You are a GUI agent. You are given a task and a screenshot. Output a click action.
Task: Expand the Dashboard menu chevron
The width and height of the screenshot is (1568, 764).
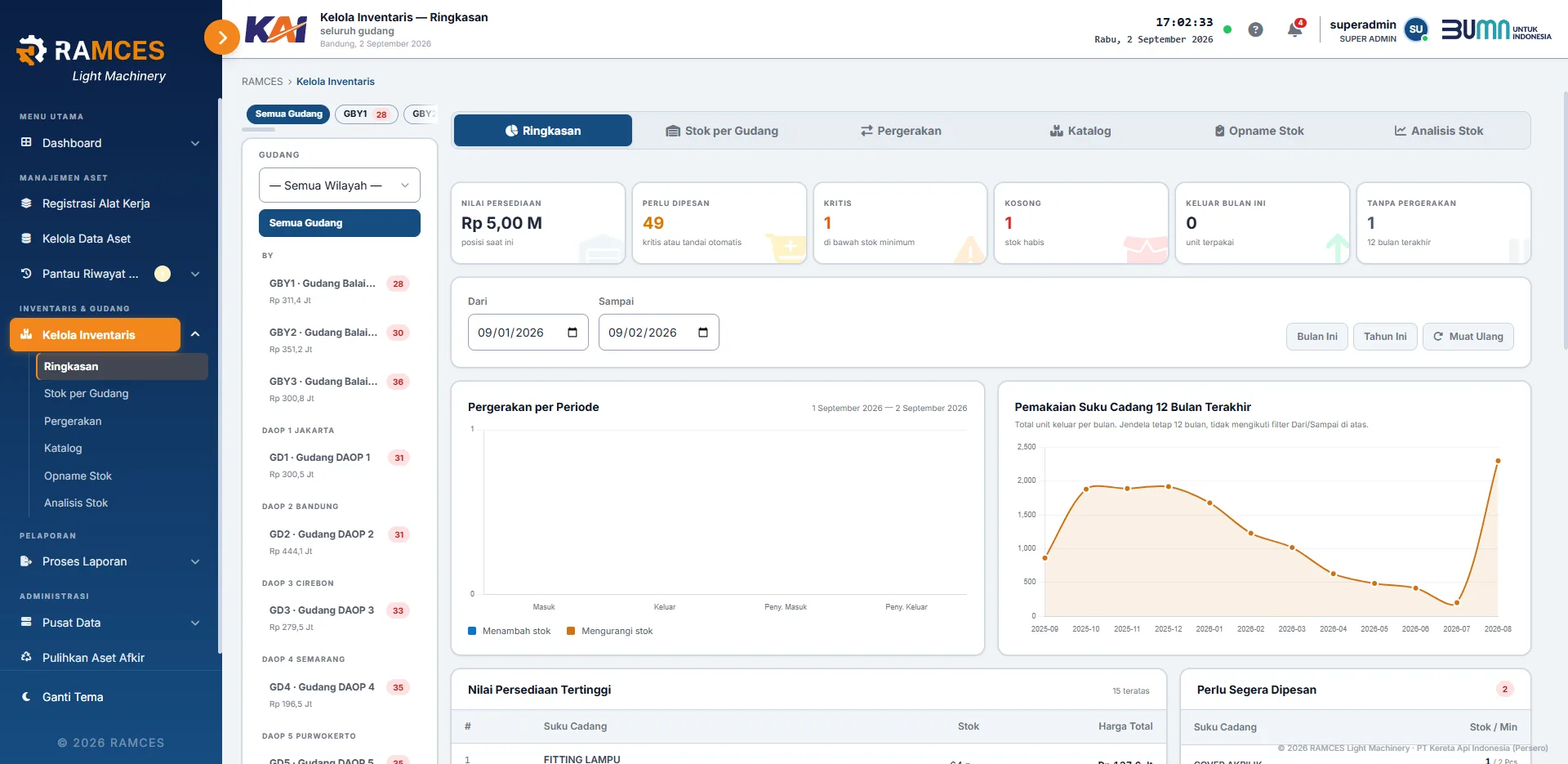click(x=195, y=143)
